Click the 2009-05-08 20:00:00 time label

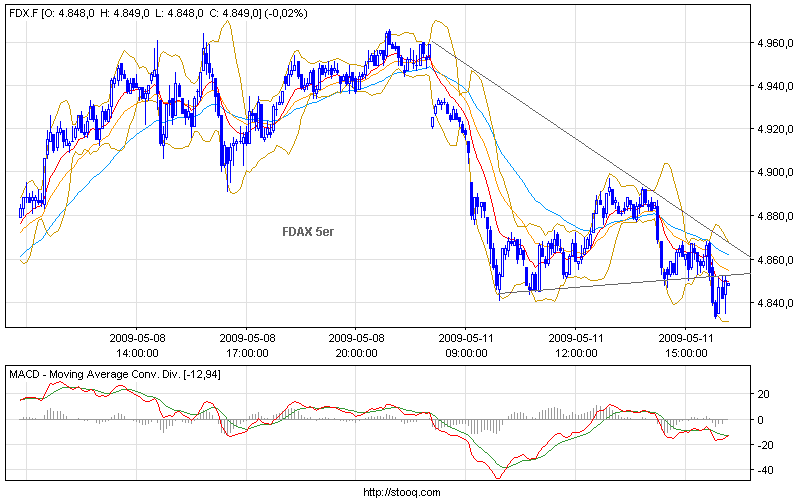click(357, 345)
